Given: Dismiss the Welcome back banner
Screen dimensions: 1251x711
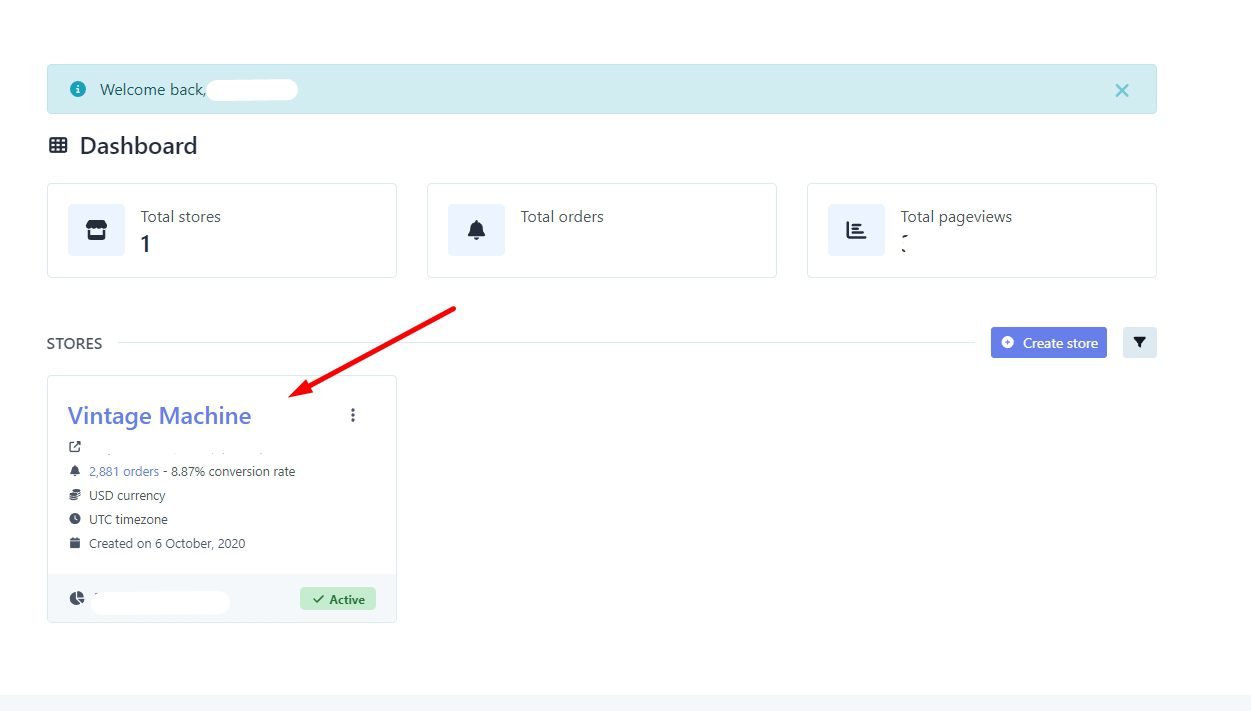Looking at the screenshot, I should [1121, 90].
